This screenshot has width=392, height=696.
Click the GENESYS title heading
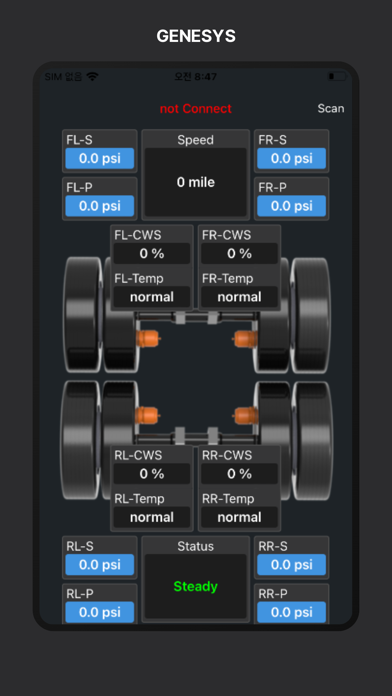(x=196, y=36)
